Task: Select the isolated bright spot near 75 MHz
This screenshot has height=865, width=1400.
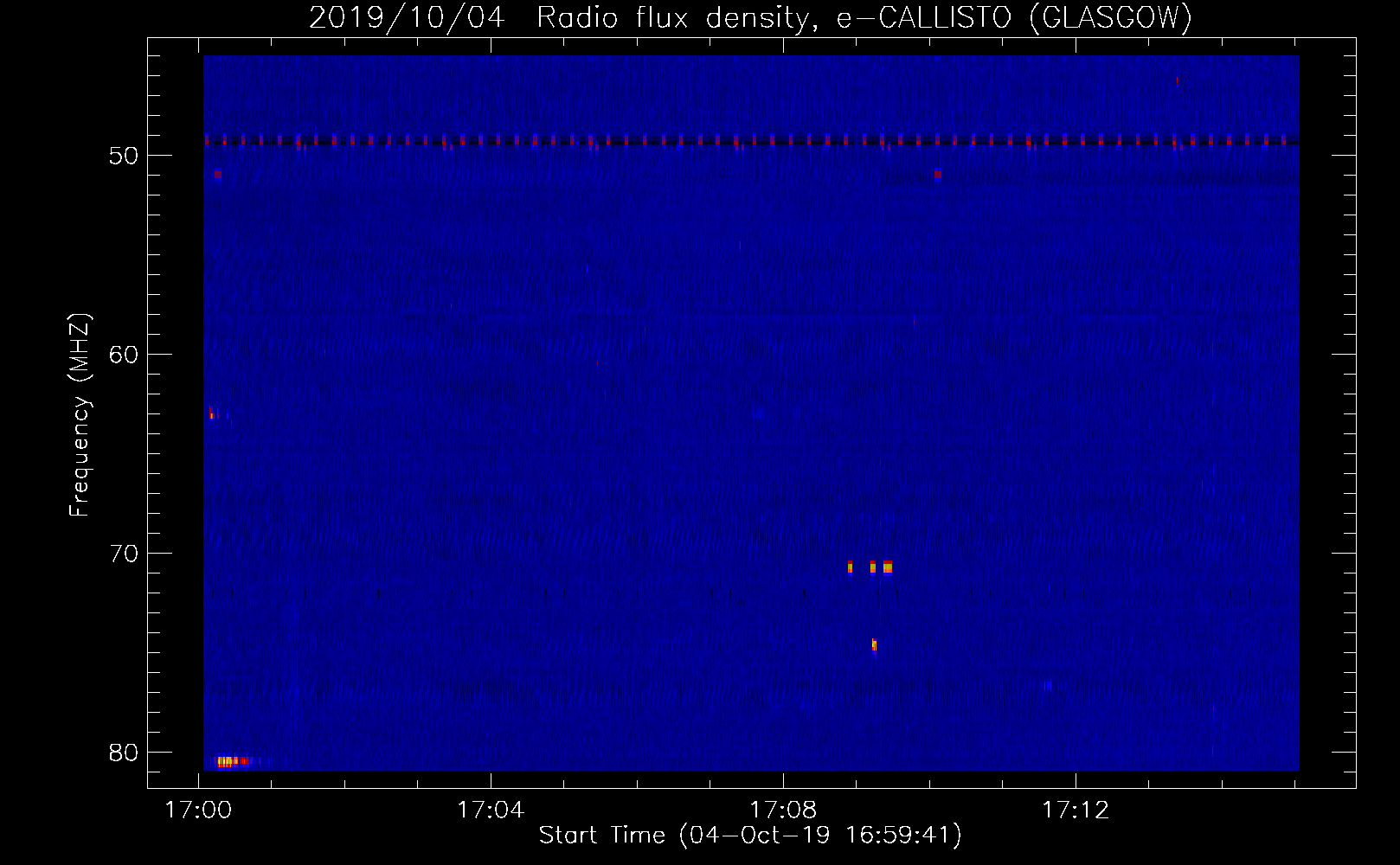Action: click(x=874, y=644)
